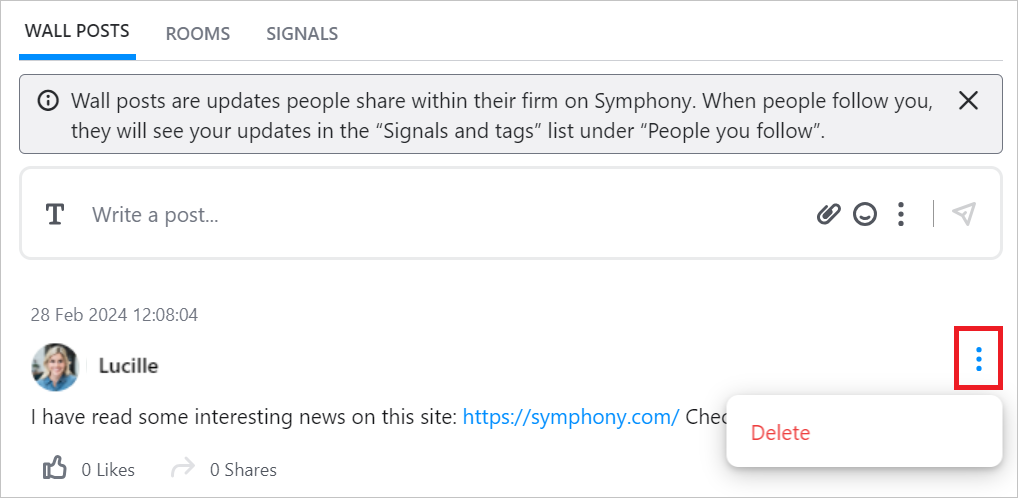Click the info icon in banner

pyautogui.click(x=47, y=101)
